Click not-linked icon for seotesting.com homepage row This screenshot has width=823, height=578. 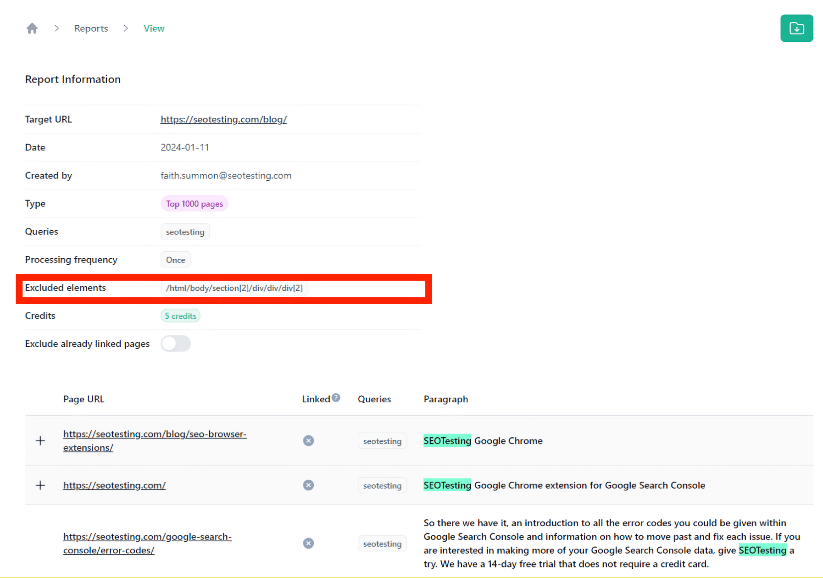point(309,485)
